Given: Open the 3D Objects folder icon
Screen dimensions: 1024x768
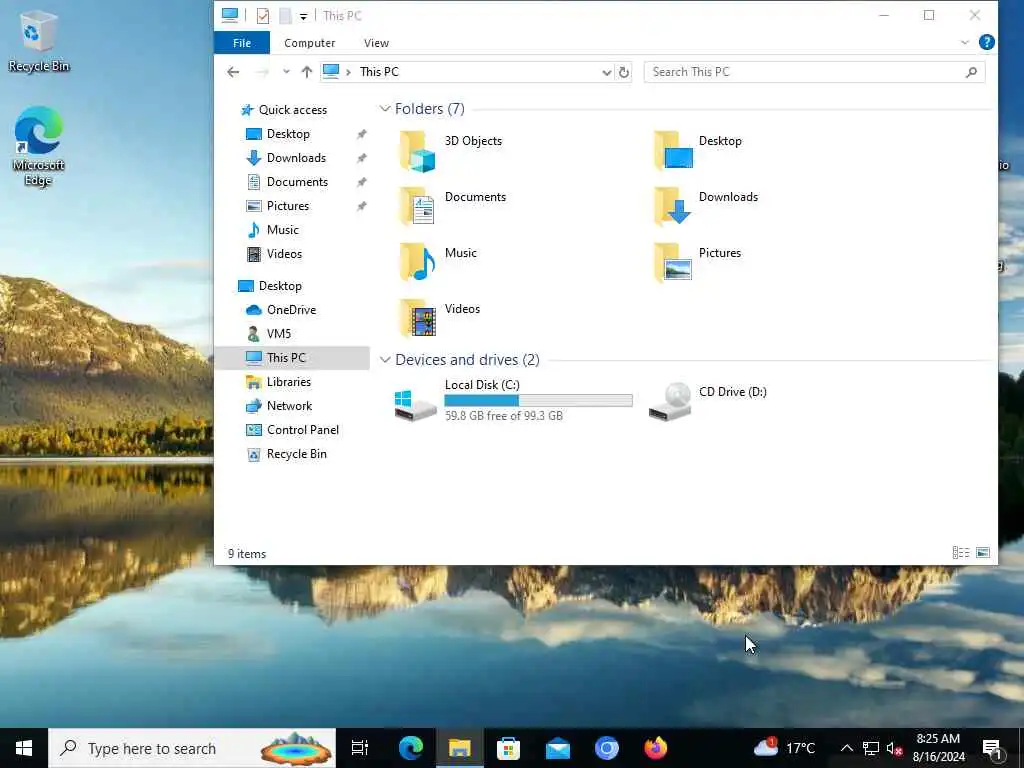Looking at the screenshot, I should point(417,152).
